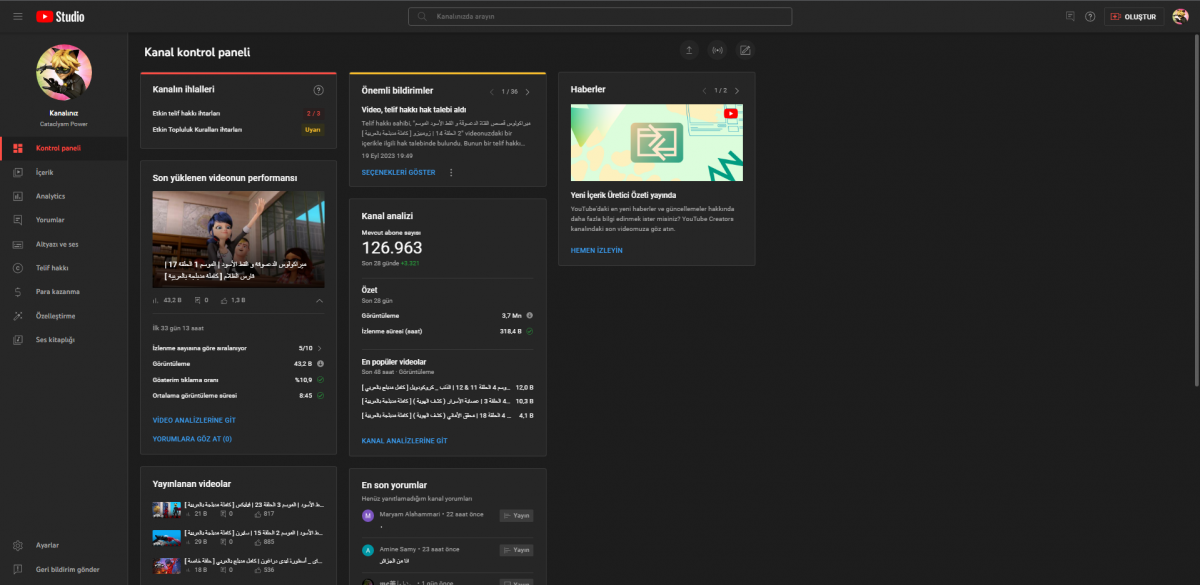
Task: Show previous Haberler news item
Action: (704, 91)
